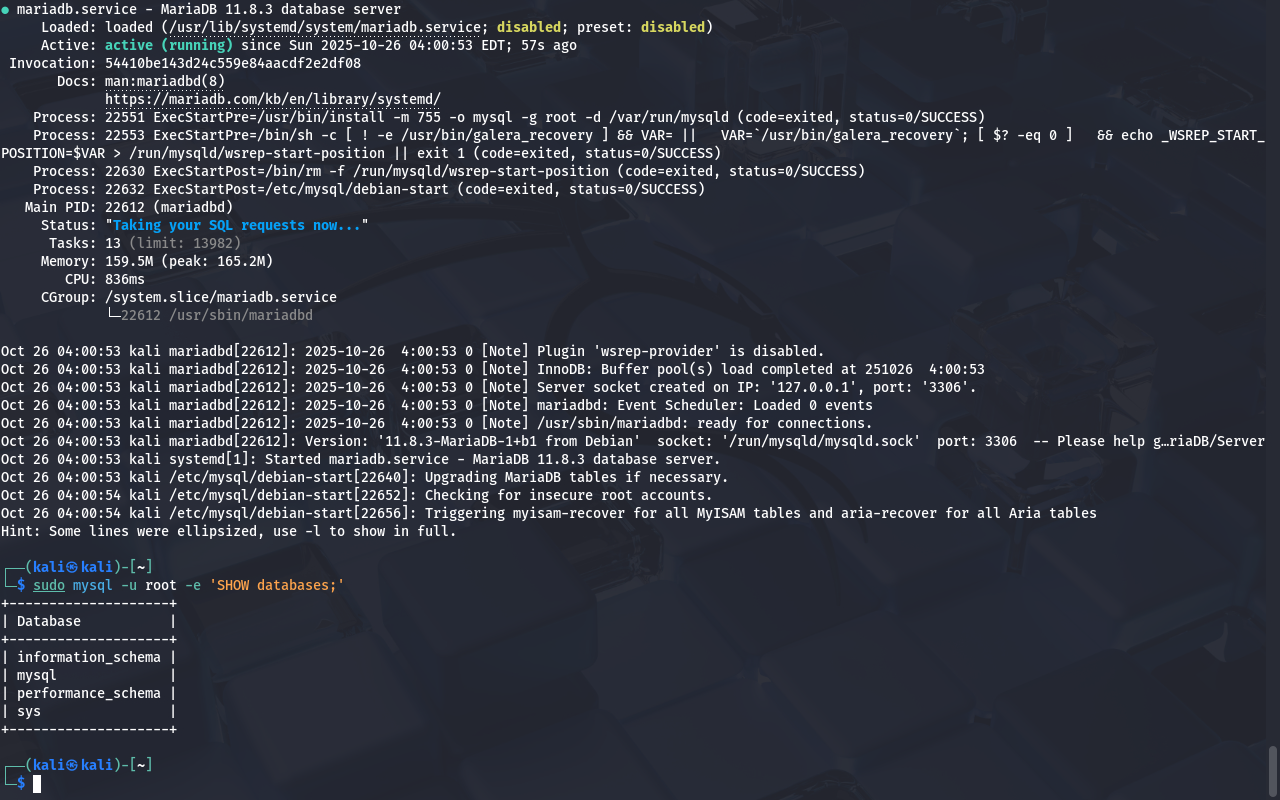This screenshot has width=1280, height=800.
Task: Click the green 'active (running)' status text
Action: click(x=168, y=45)
